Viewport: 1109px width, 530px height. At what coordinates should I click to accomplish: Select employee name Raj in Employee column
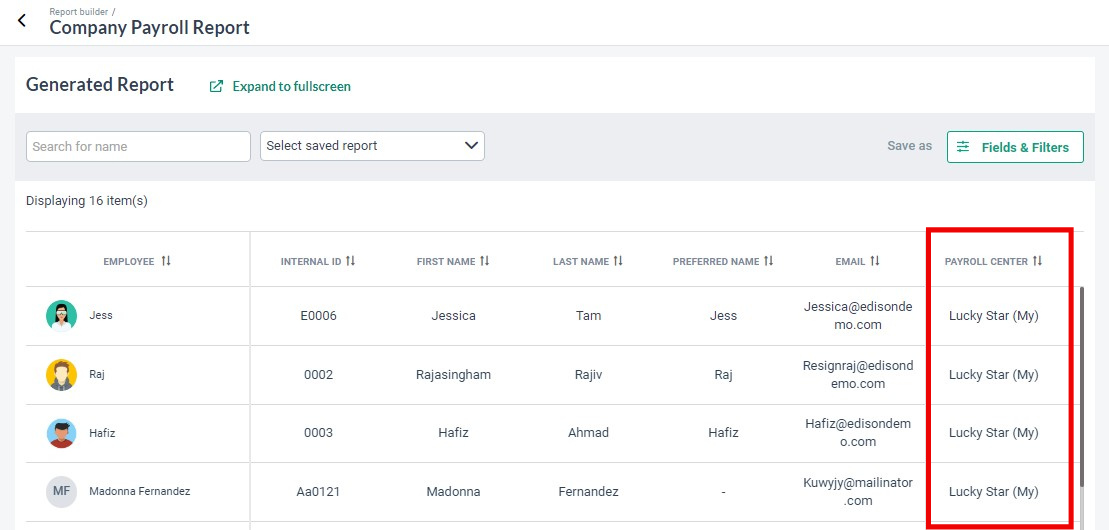pos(97,374)
